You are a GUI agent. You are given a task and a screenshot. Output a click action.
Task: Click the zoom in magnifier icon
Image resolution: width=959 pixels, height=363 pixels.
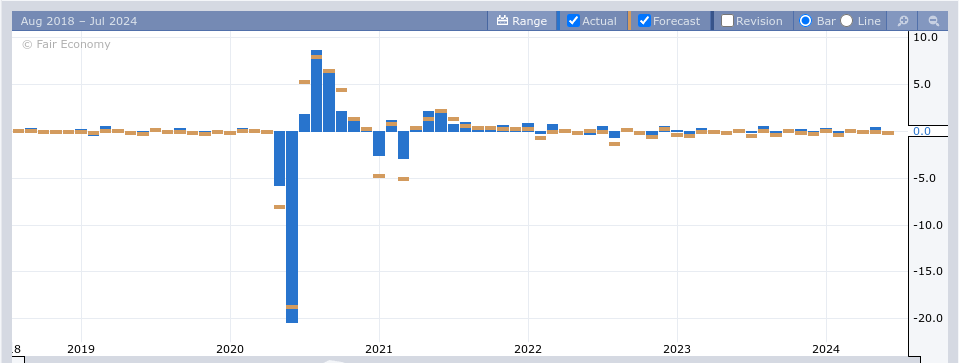(x=903, y=21)
